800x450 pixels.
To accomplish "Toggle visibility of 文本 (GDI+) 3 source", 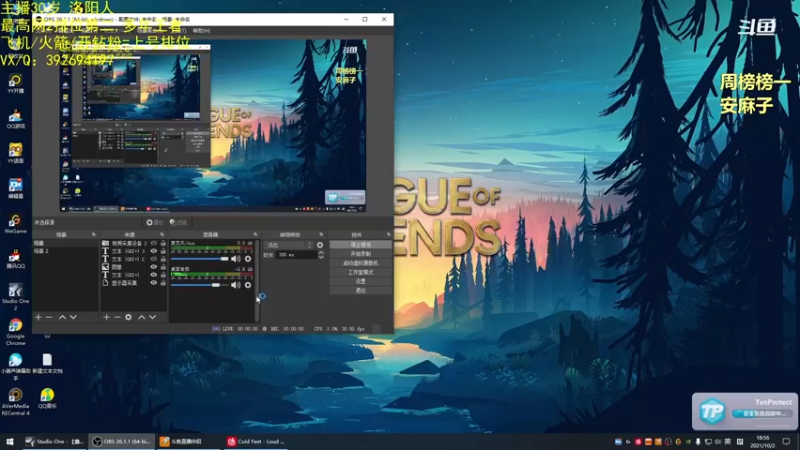I will (154, 251).
